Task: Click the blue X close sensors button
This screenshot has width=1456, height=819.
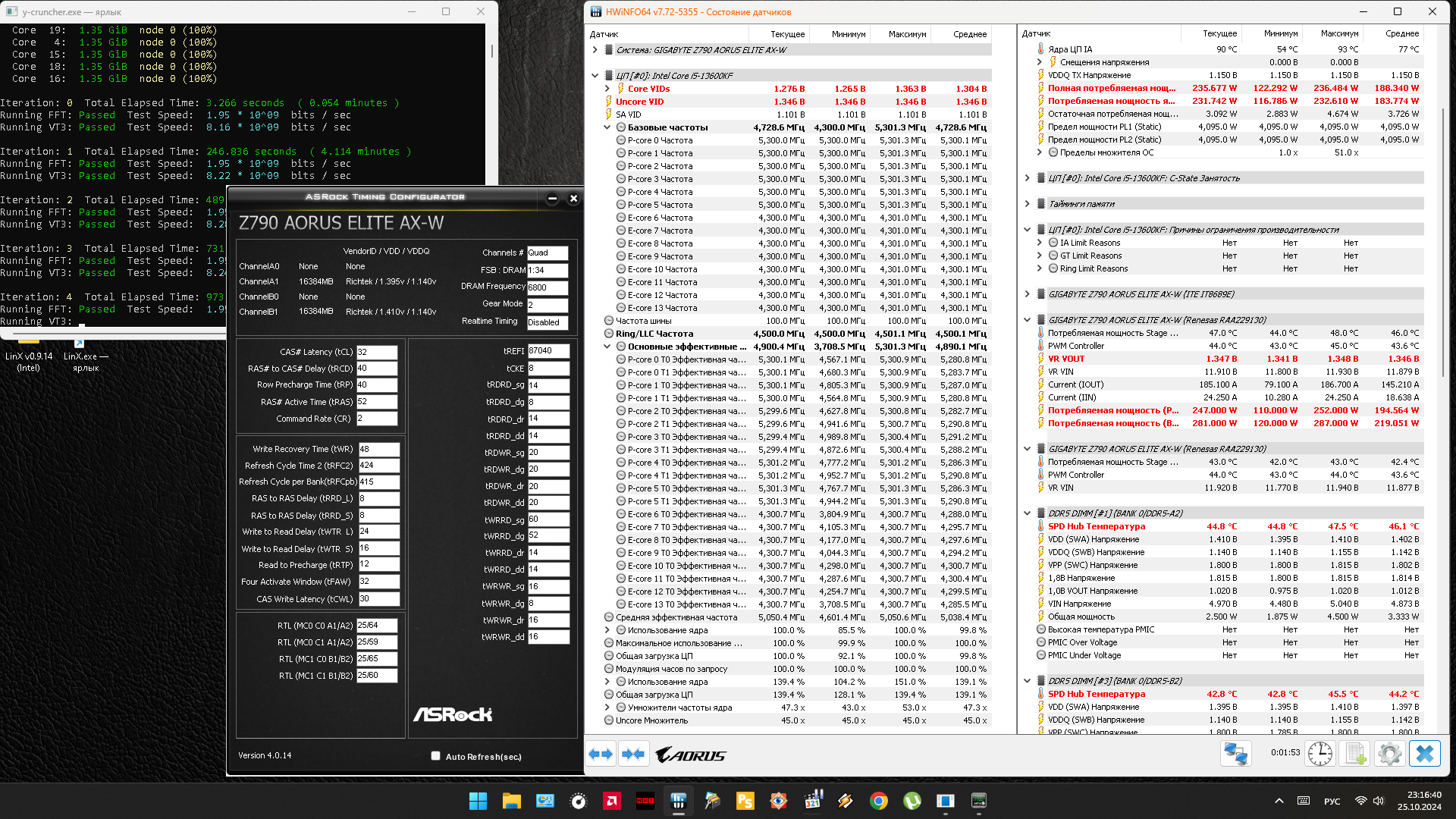Action: [x=1424, y=754]
